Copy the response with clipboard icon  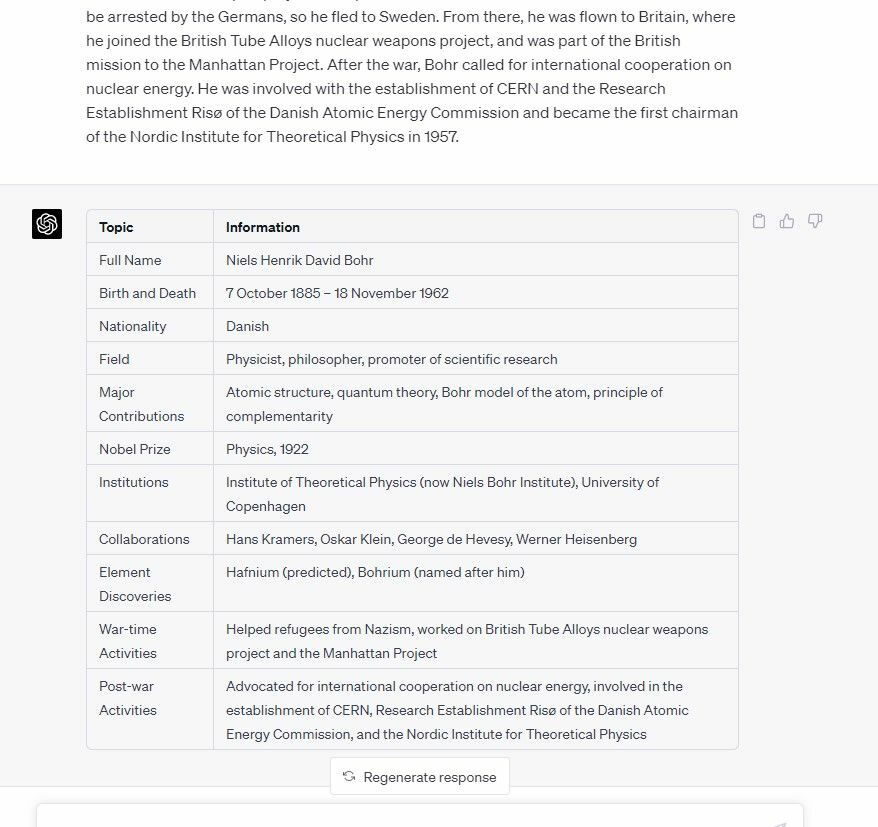759,221
